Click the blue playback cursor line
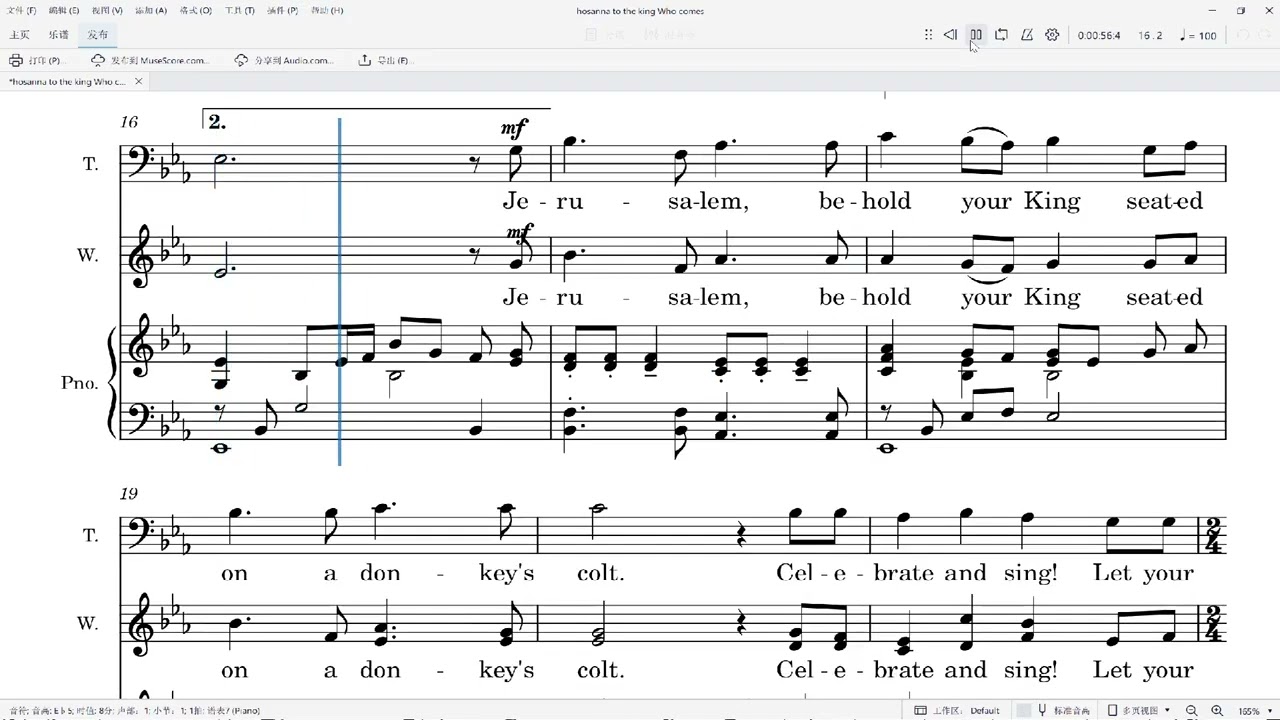 coord(340,291)
